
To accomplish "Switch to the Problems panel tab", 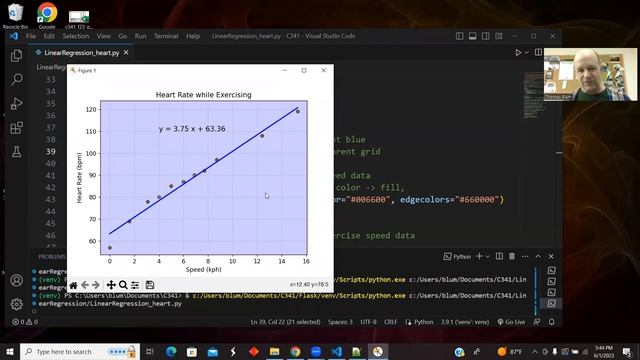I will tap(52, 256).
